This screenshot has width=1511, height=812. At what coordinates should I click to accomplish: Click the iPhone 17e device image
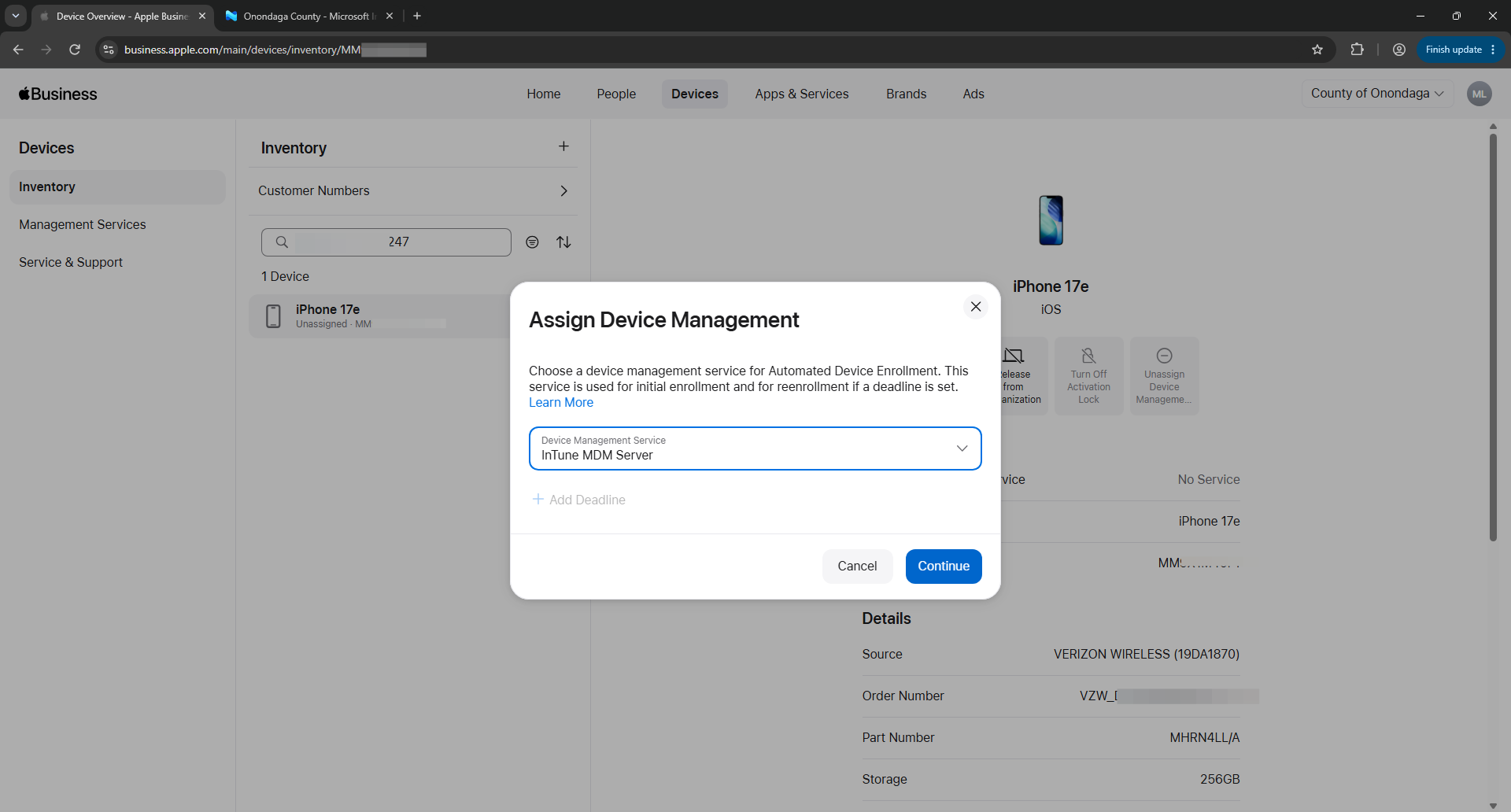pyautogui.click(x=1051, y=220)
